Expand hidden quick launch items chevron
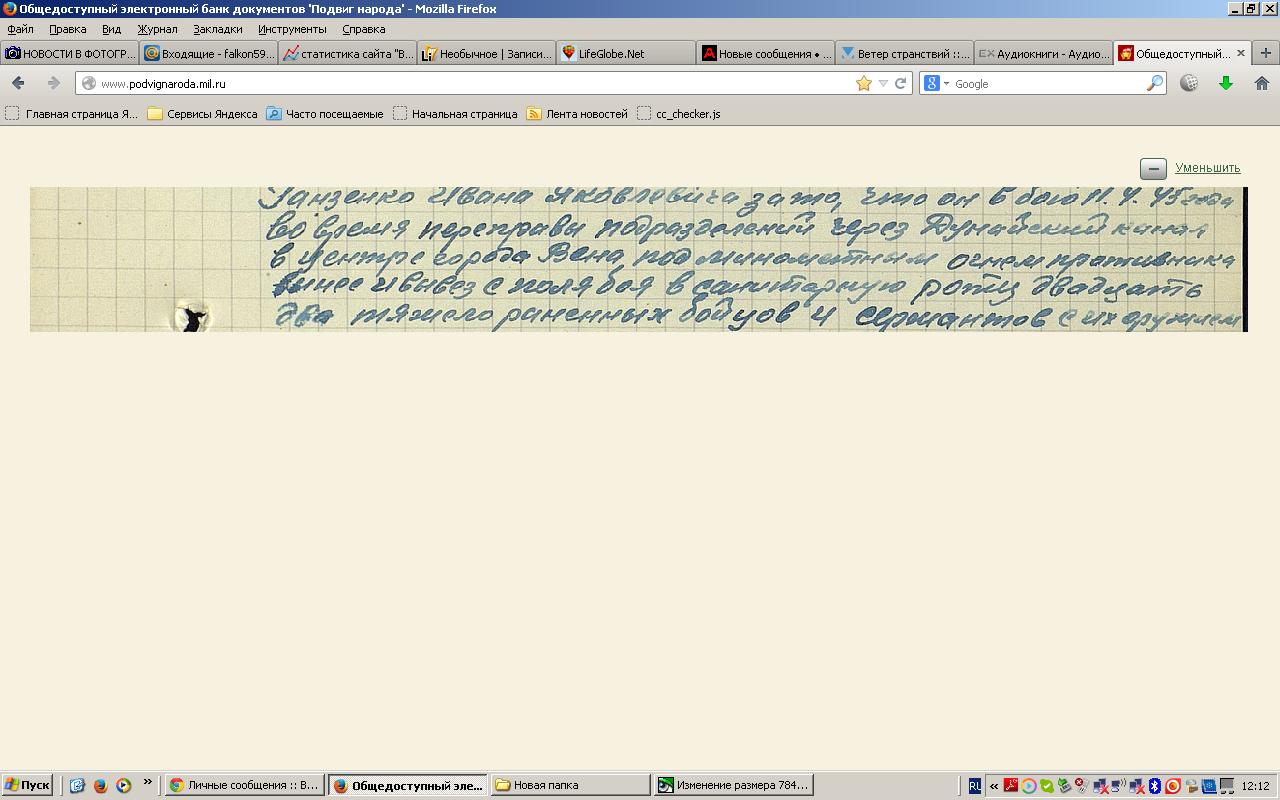 tap(148, 783)
